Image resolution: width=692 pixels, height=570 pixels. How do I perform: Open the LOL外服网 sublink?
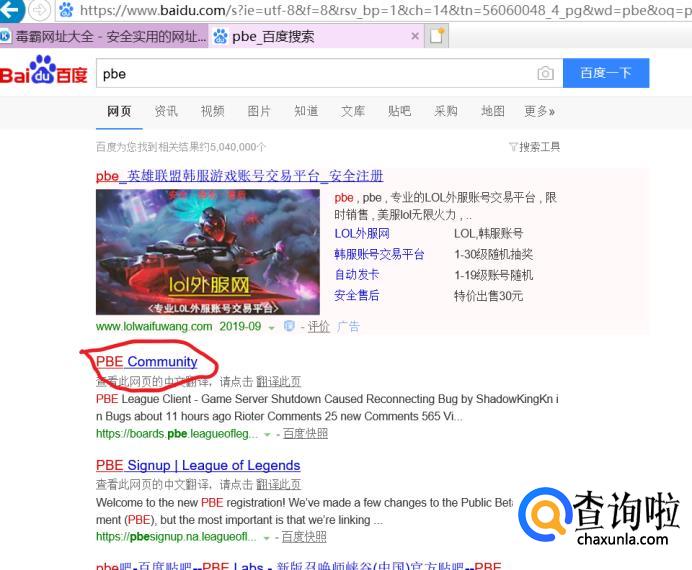click(362, 233)
